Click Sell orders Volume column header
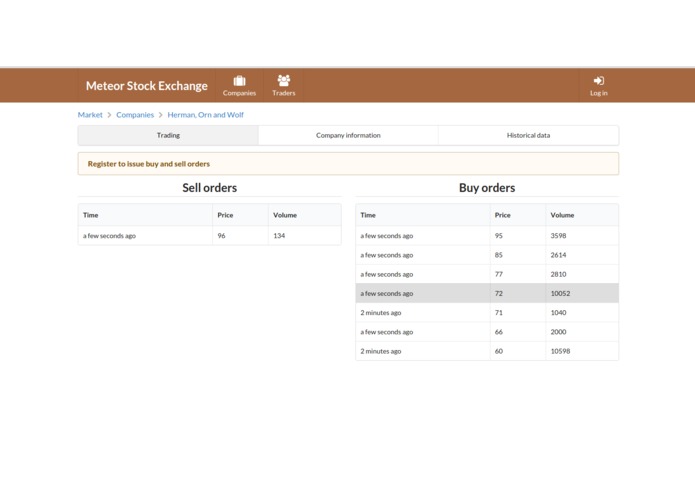 (305, 215)
